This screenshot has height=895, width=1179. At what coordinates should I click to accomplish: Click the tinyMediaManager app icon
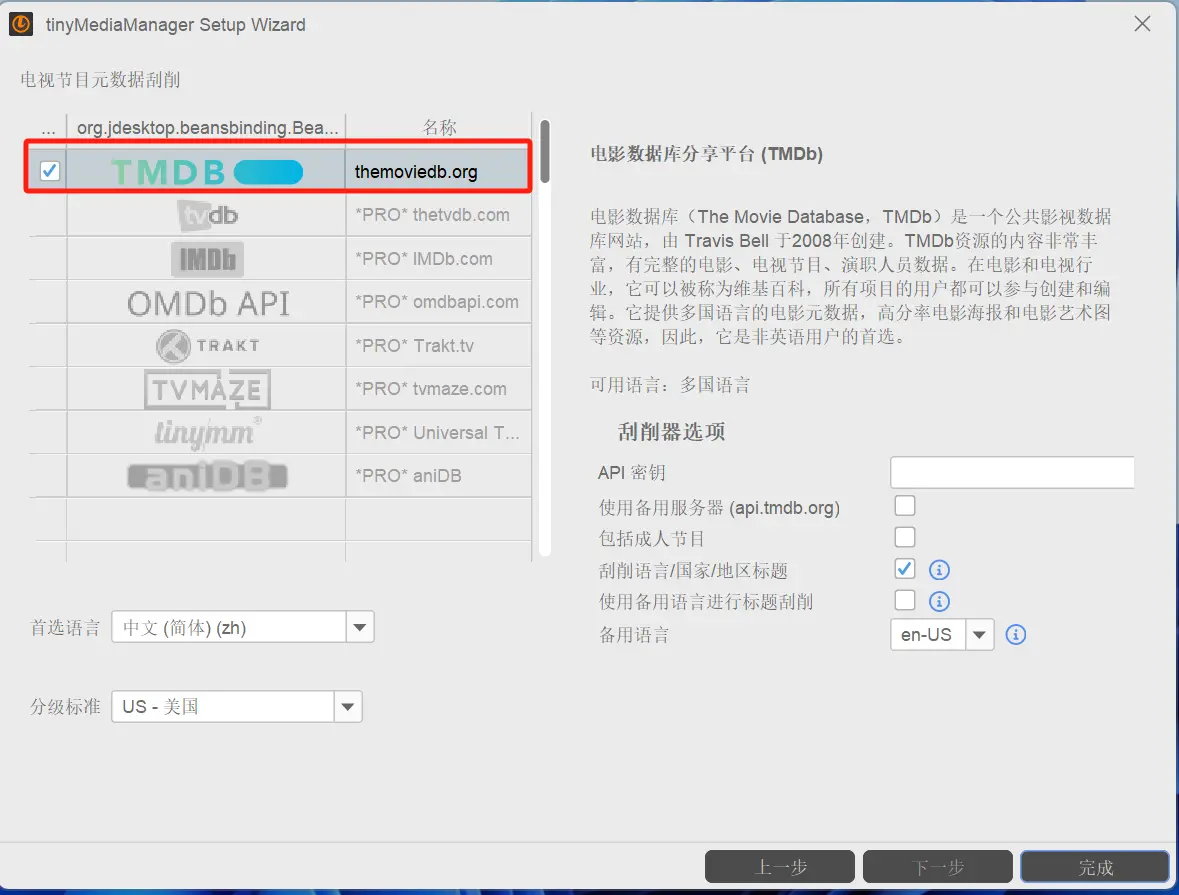pos(20,23)
